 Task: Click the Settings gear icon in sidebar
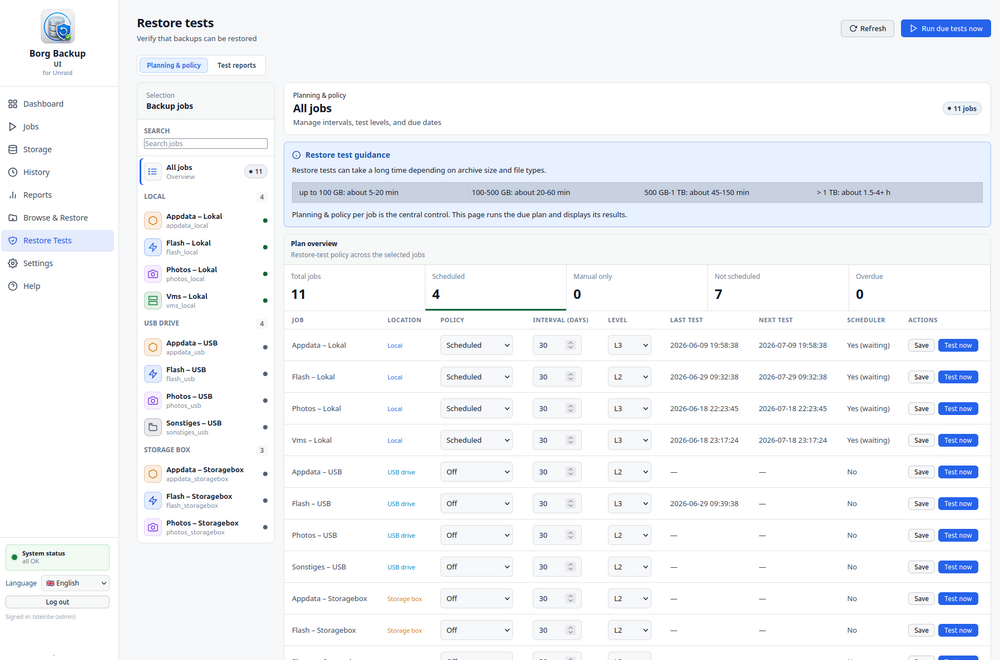(x=13, y=263)
